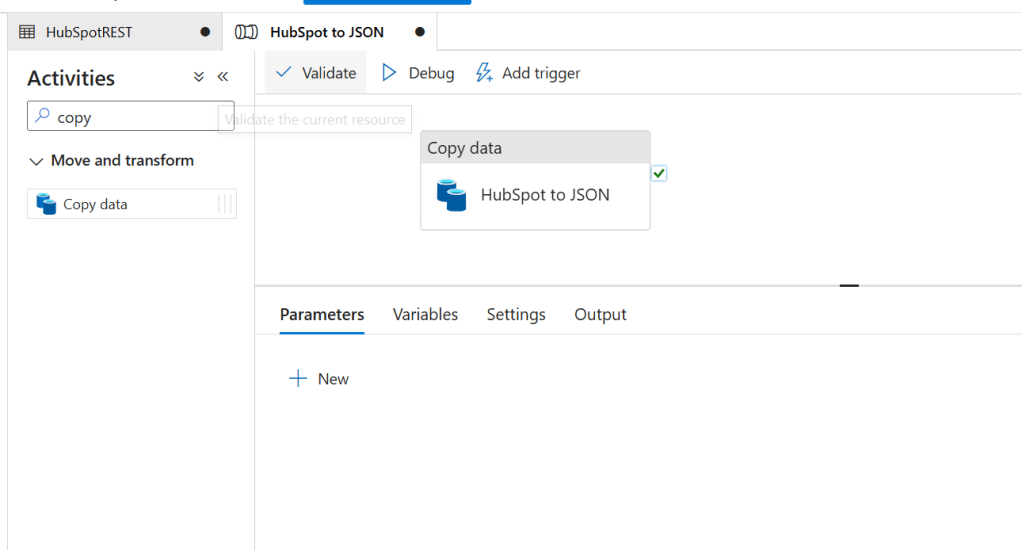Image resolution: width=1022 pixels, height=550 pixels.
Task: Open the Settings tab
Action: click(516, 315)
